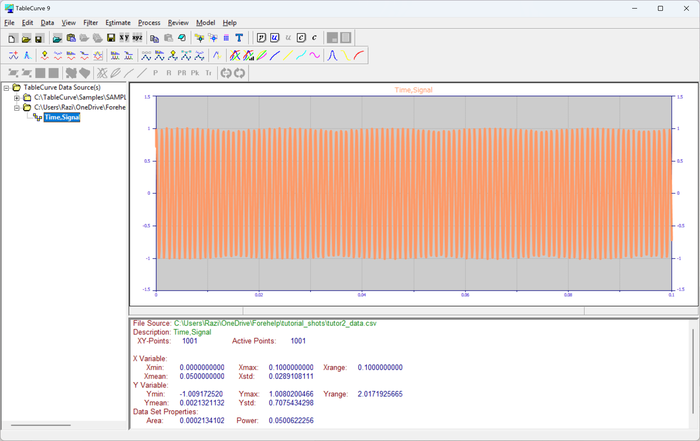Screen dimensions: 700x441
Task: Click the yellow nodes graph icon
Action: point(200,38)
